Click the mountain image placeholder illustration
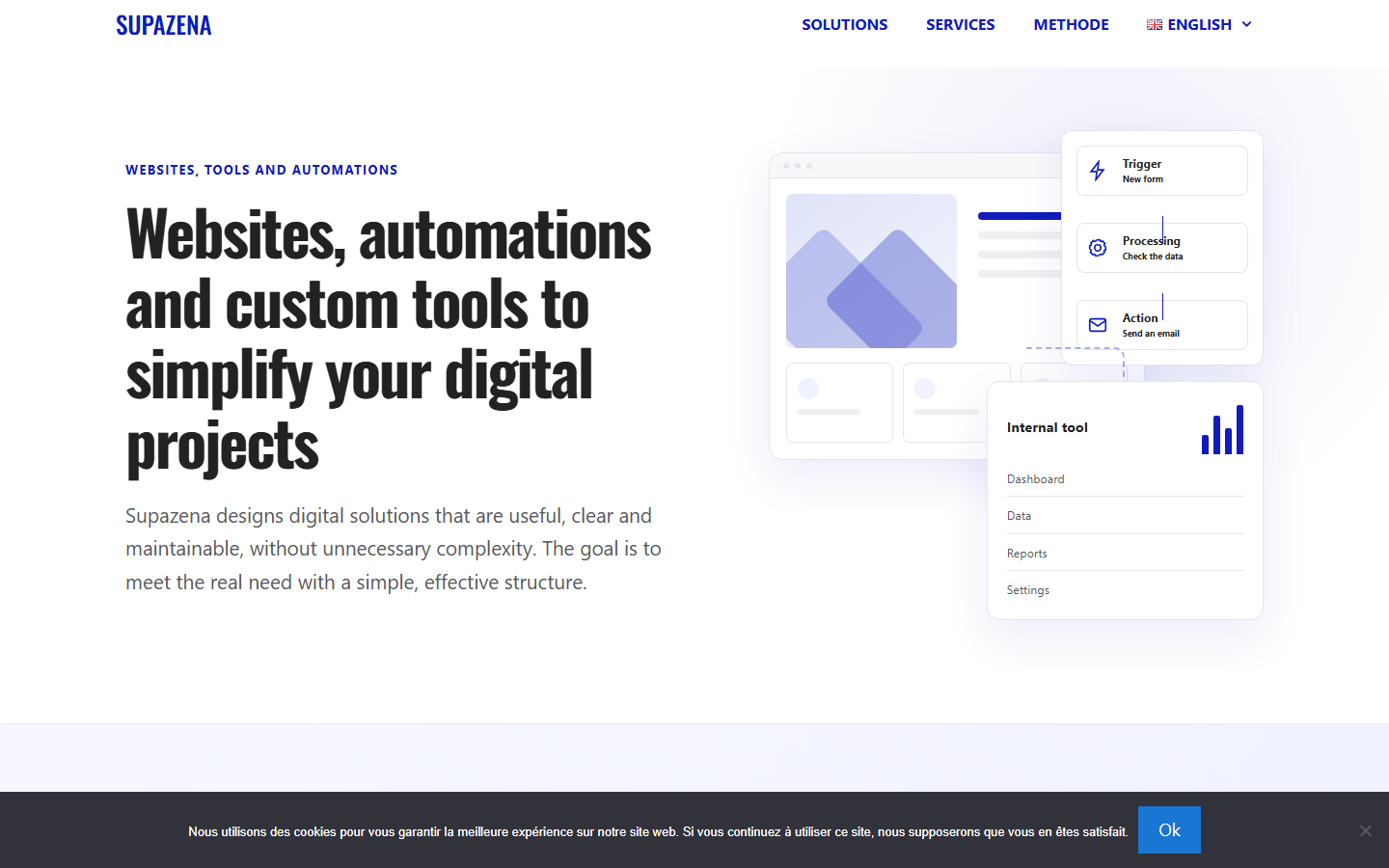 tap(871, 271)
